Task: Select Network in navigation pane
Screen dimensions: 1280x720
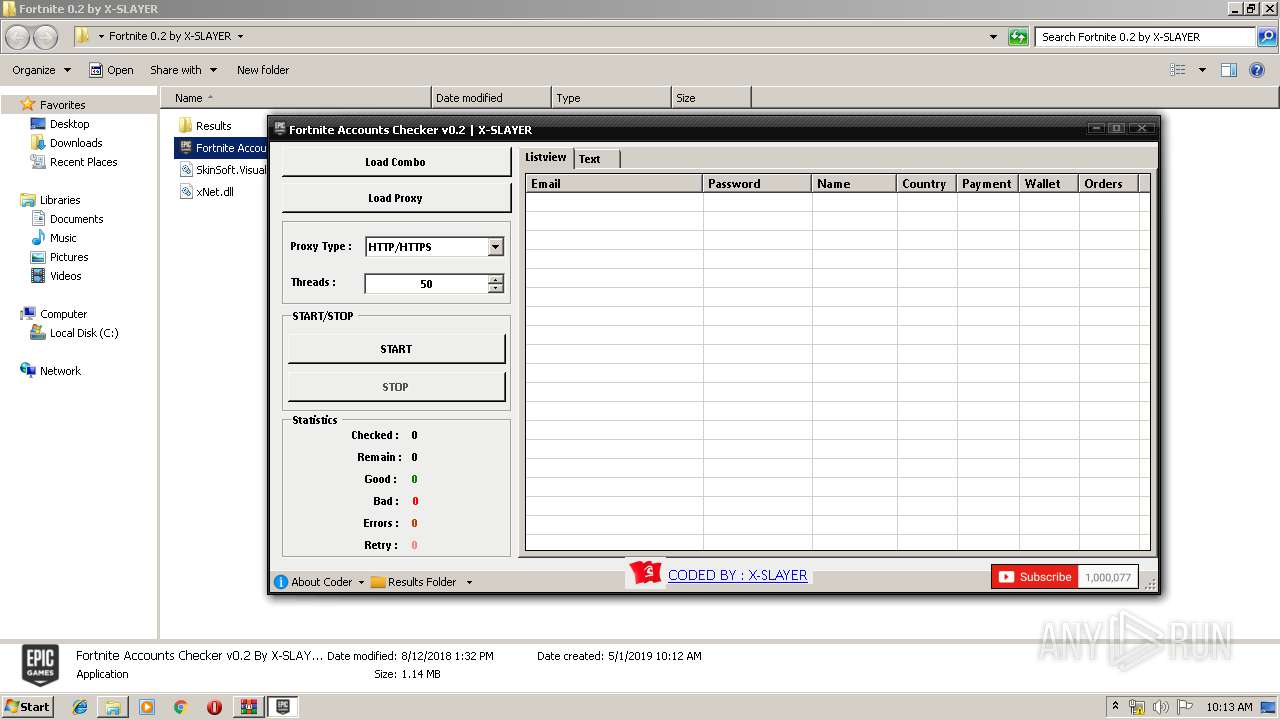Action: click(x=60, y=371)
